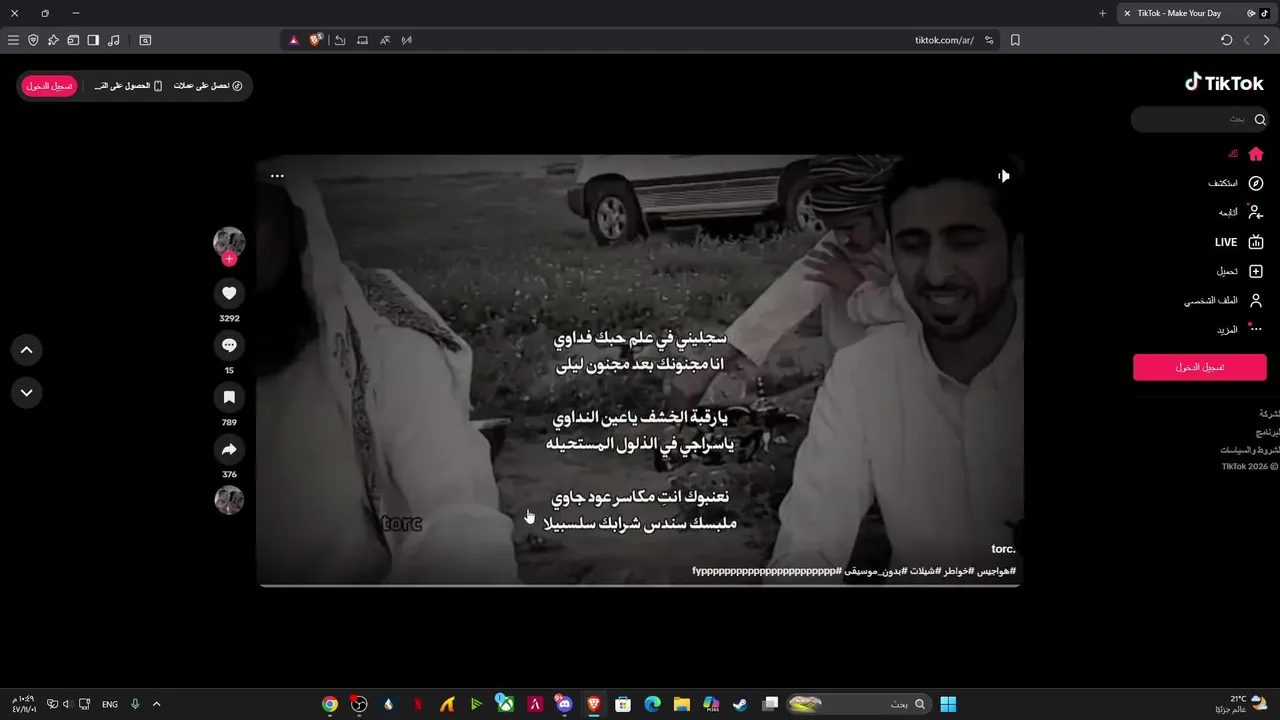Open the music note playlist icon
The width and height of the screenshot is (1280, 720).
(113, 40)
